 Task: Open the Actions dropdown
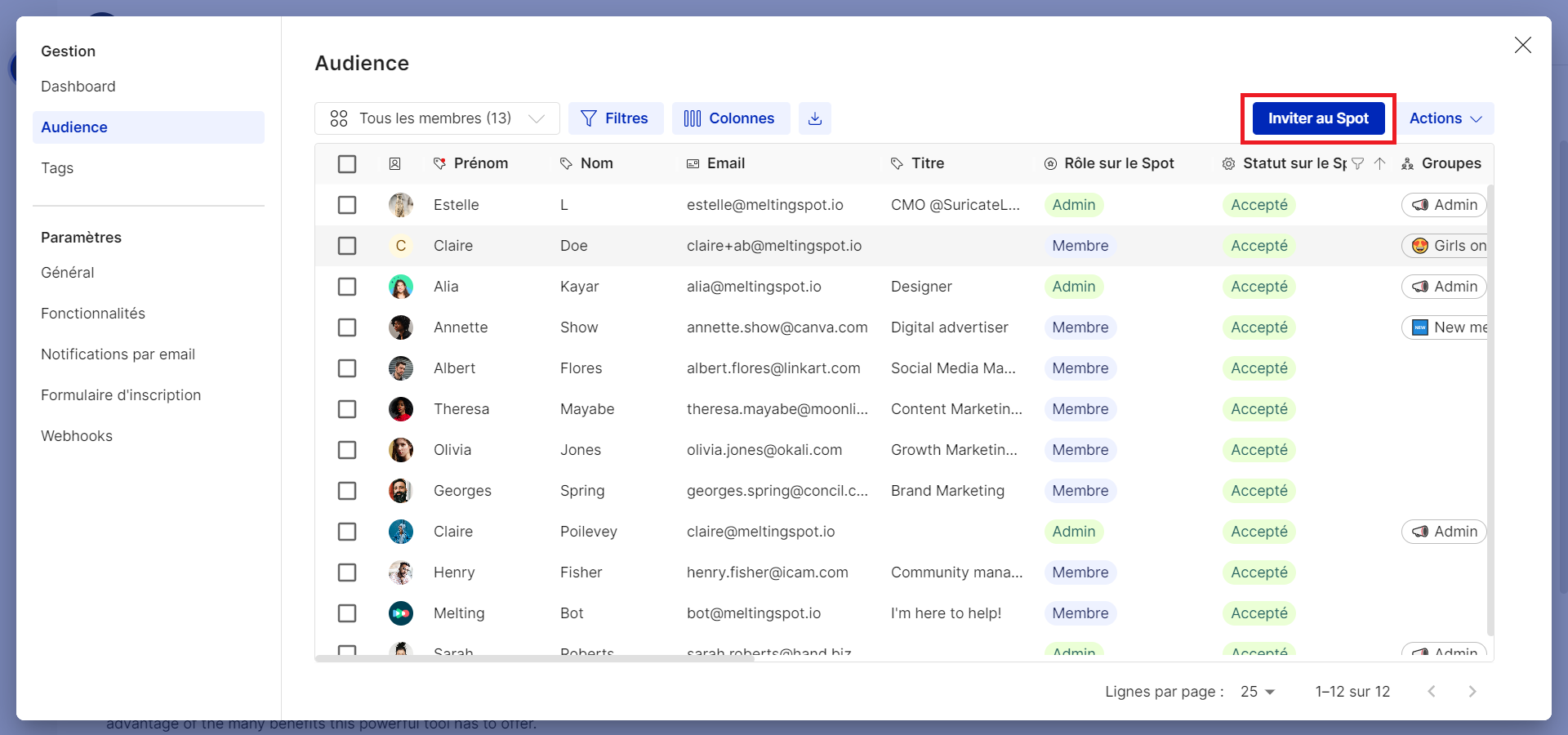(x=1444, y=118)
